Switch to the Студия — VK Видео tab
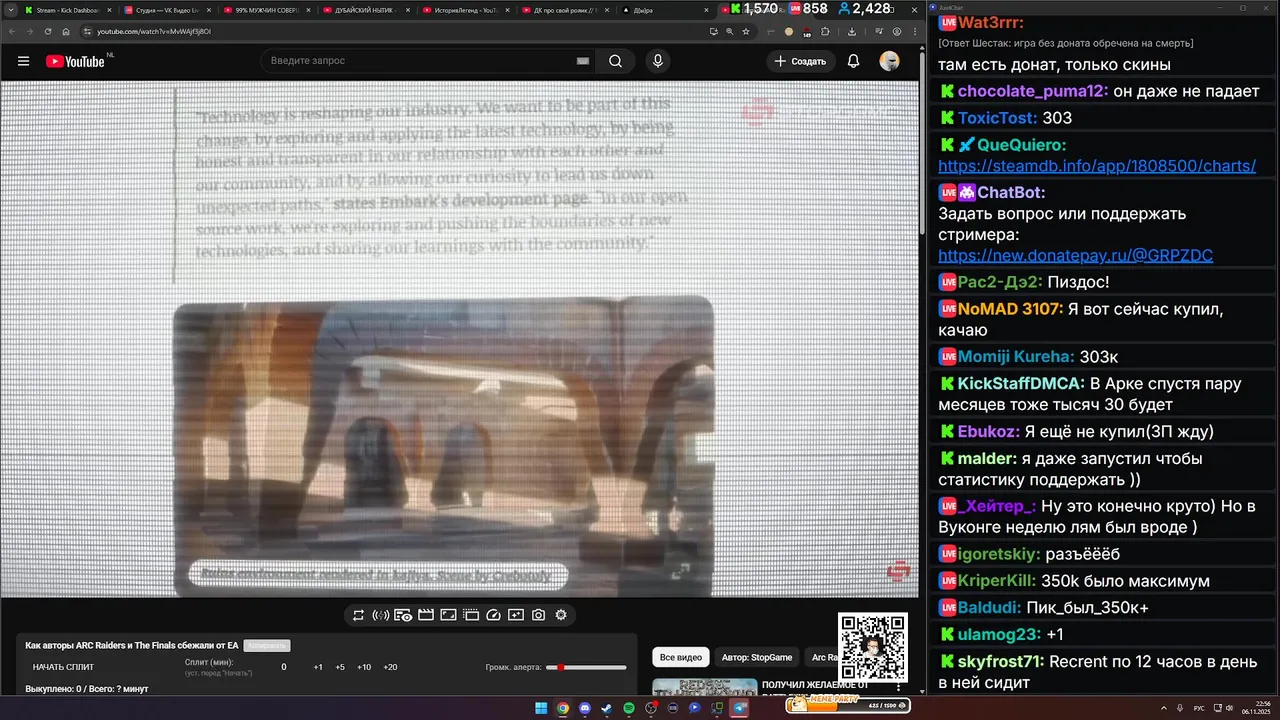1280x720 pixels. (166, 10)
